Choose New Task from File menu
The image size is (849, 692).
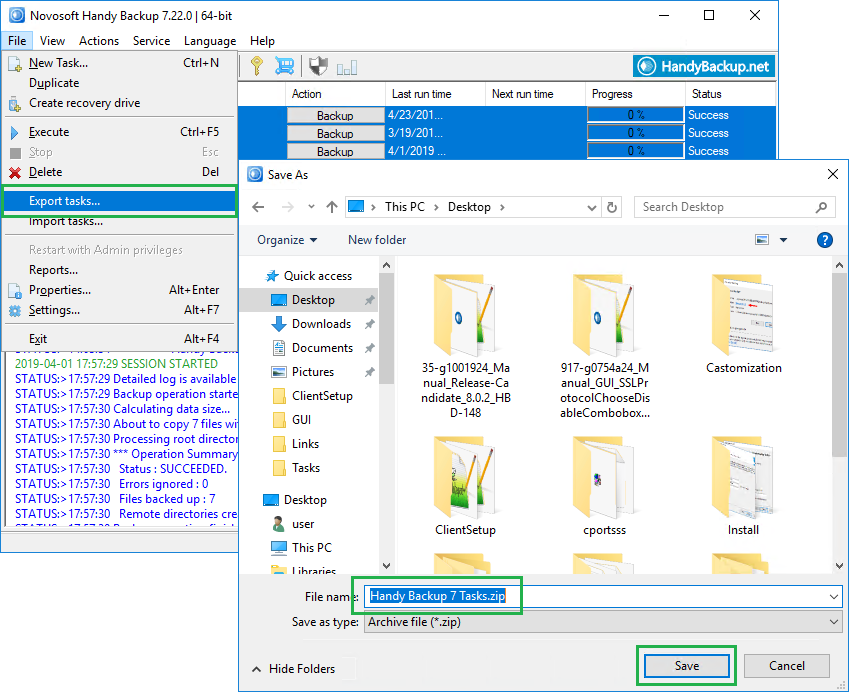120,63
